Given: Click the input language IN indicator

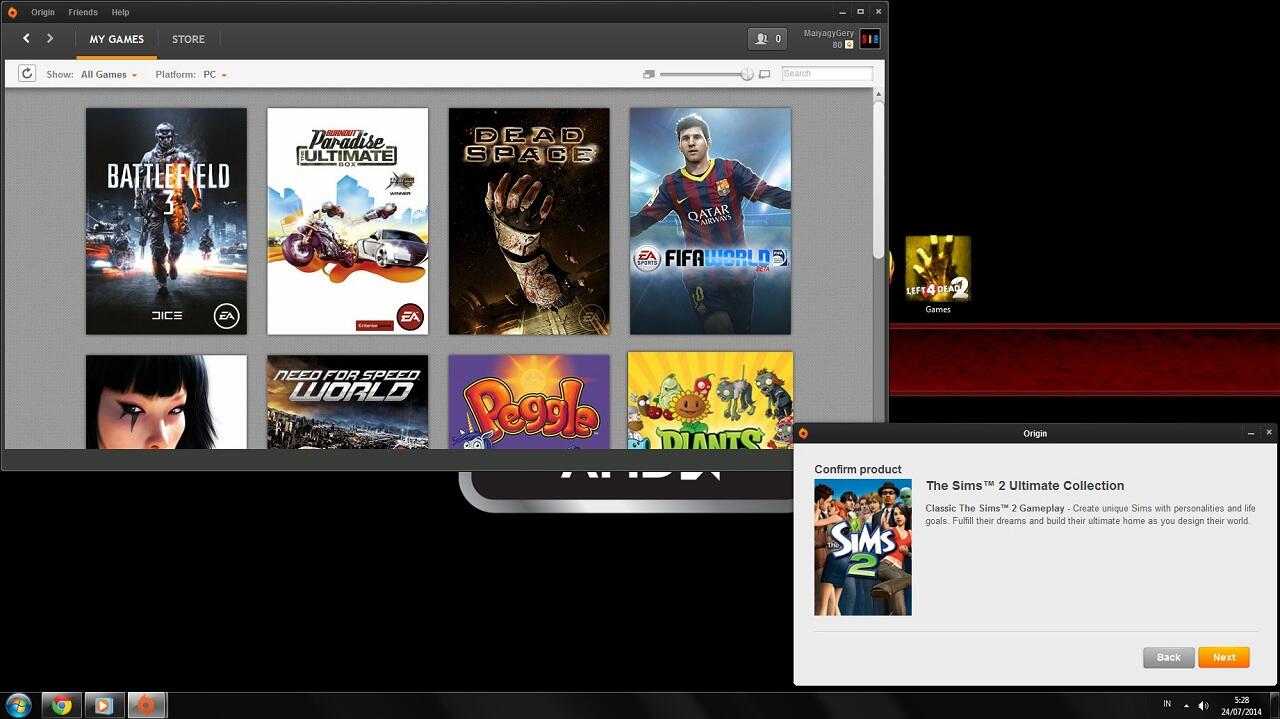Looking at the screenshot, I should [1167, 704].
